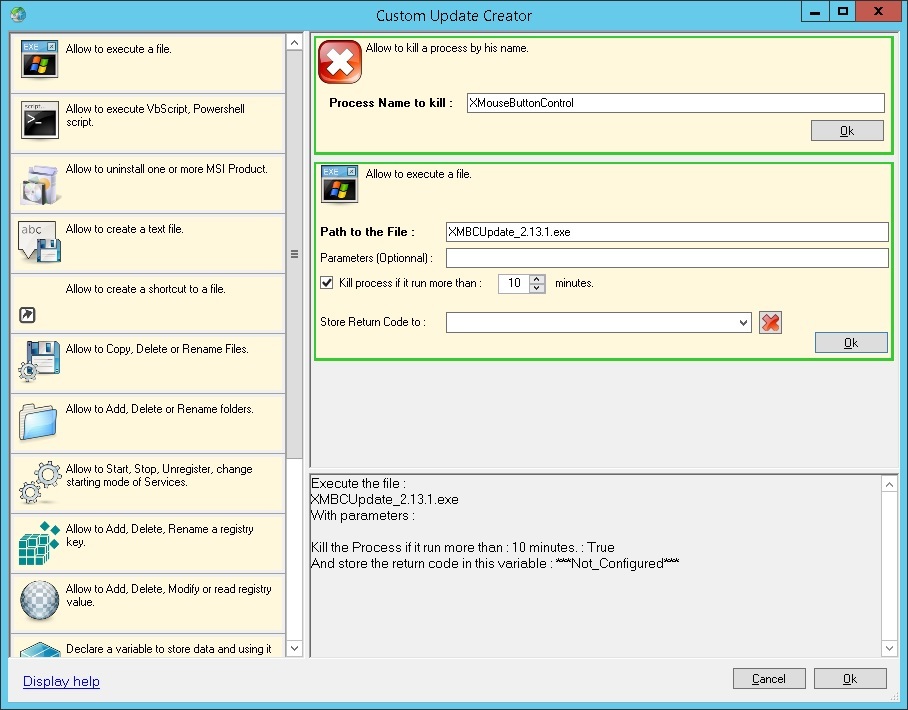Image resolution: width=908 pixels, height=710 pixels.
Task: Select 'Allow to Add, Delete or Rename folders.'
Action: coord(160,409)
